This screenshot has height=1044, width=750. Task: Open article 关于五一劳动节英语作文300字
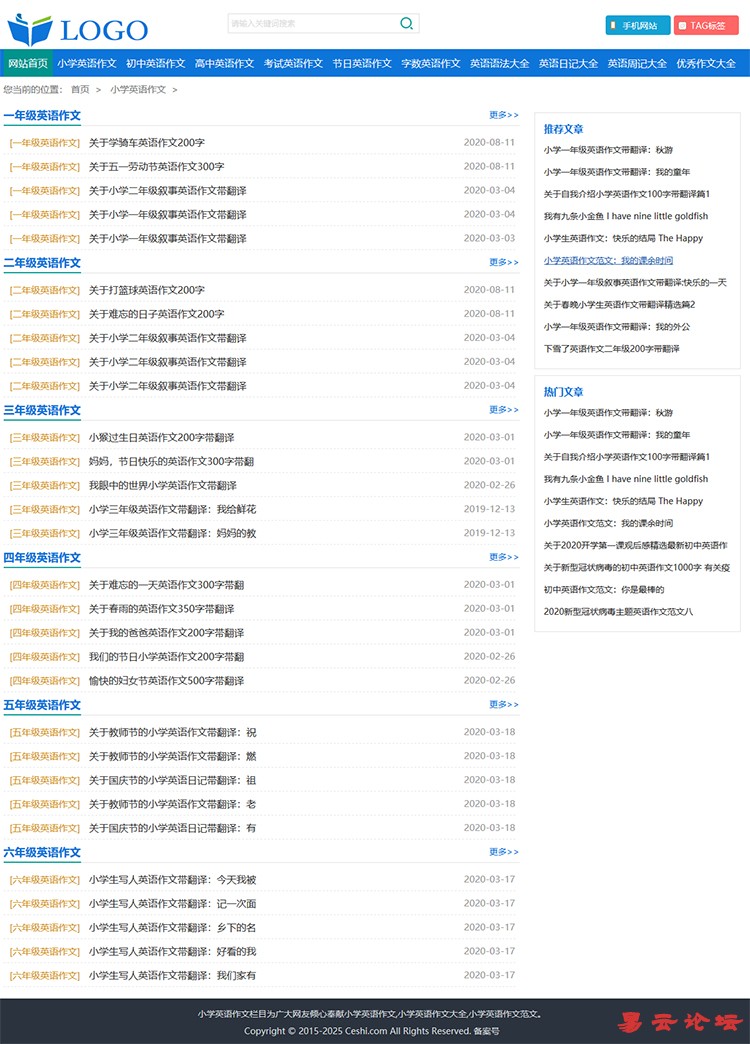pyautogui.click(x=157, y=166)
